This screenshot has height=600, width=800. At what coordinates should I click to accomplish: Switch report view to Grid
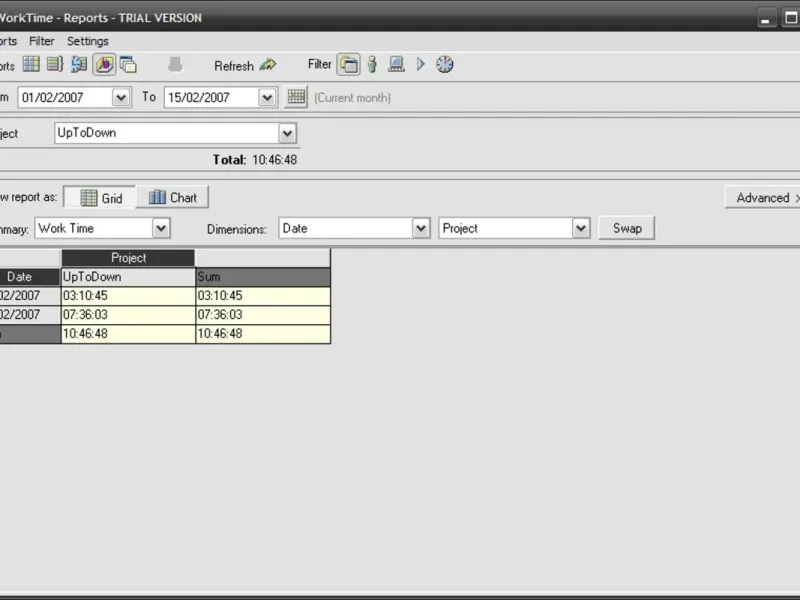click(x=100, y=197)
